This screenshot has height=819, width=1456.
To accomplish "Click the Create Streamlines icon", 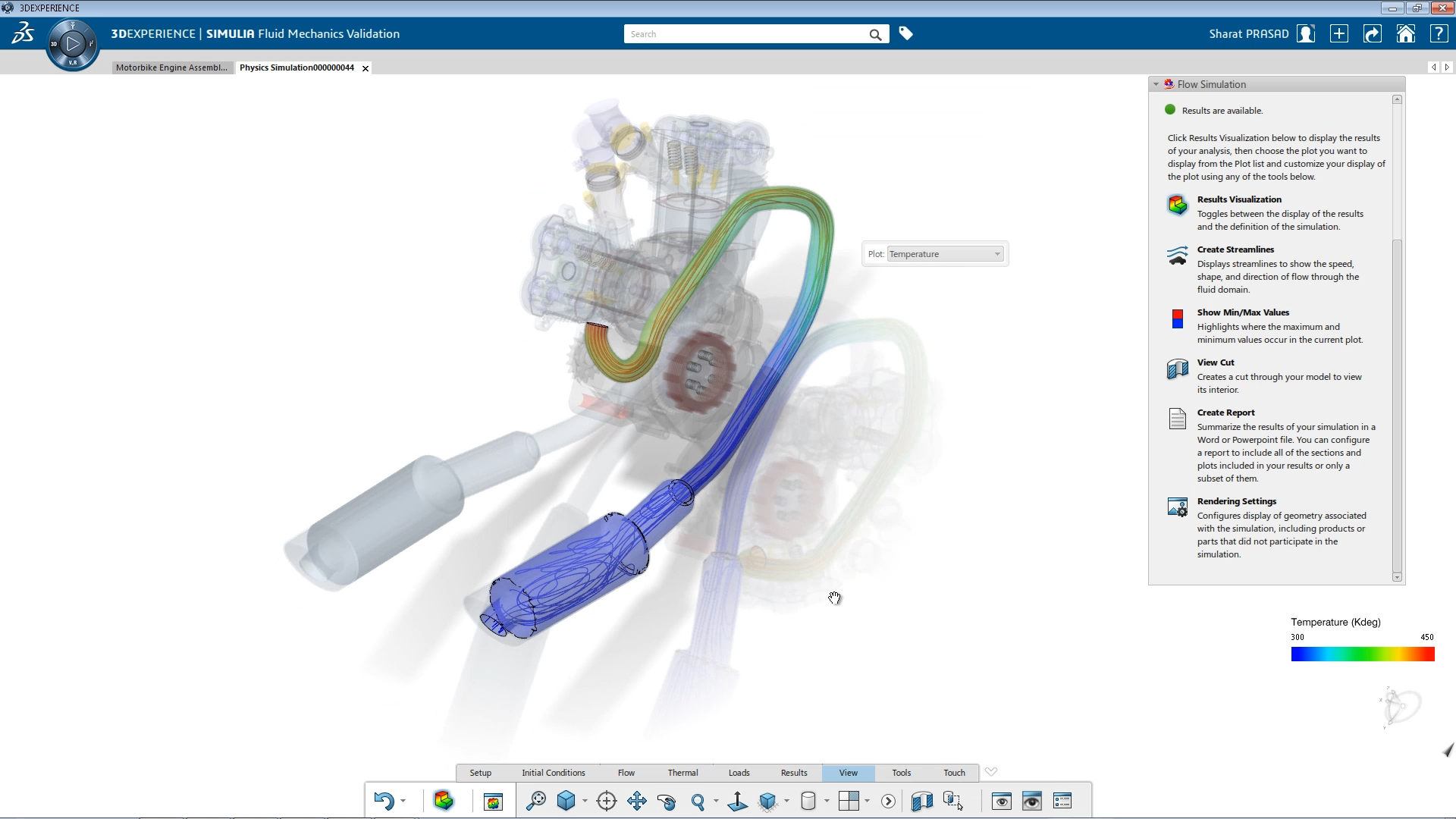I will point(1177,256).
